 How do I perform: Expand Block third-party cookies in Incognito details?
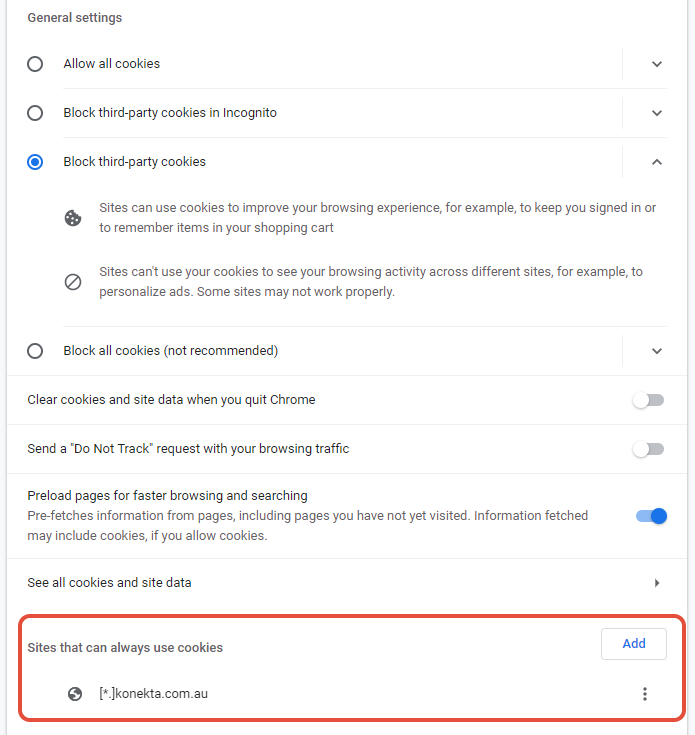click(x=657, y=113)
